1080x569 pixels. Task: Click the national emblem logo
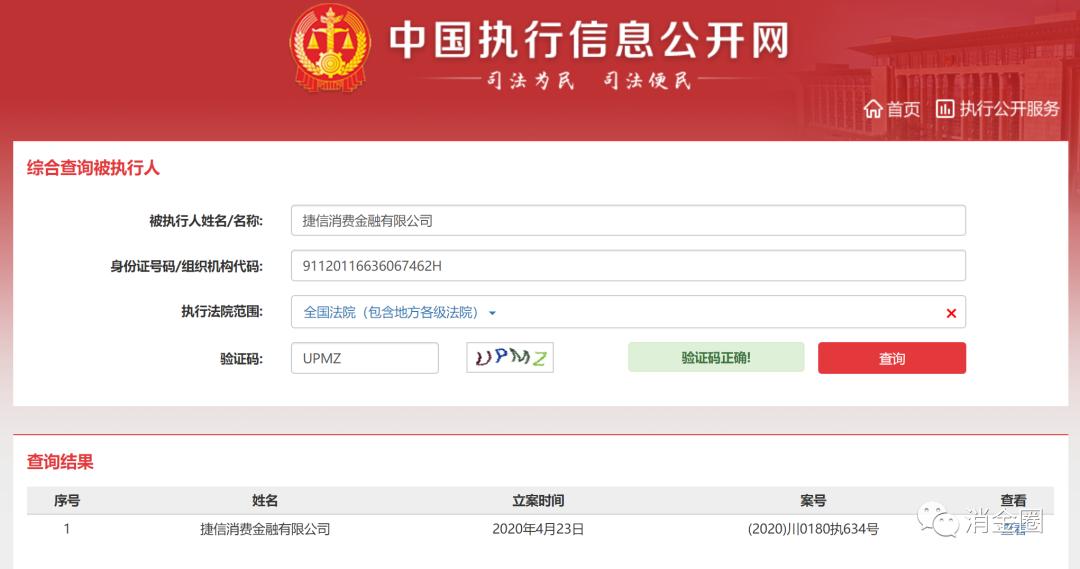[x=330, y=48]
